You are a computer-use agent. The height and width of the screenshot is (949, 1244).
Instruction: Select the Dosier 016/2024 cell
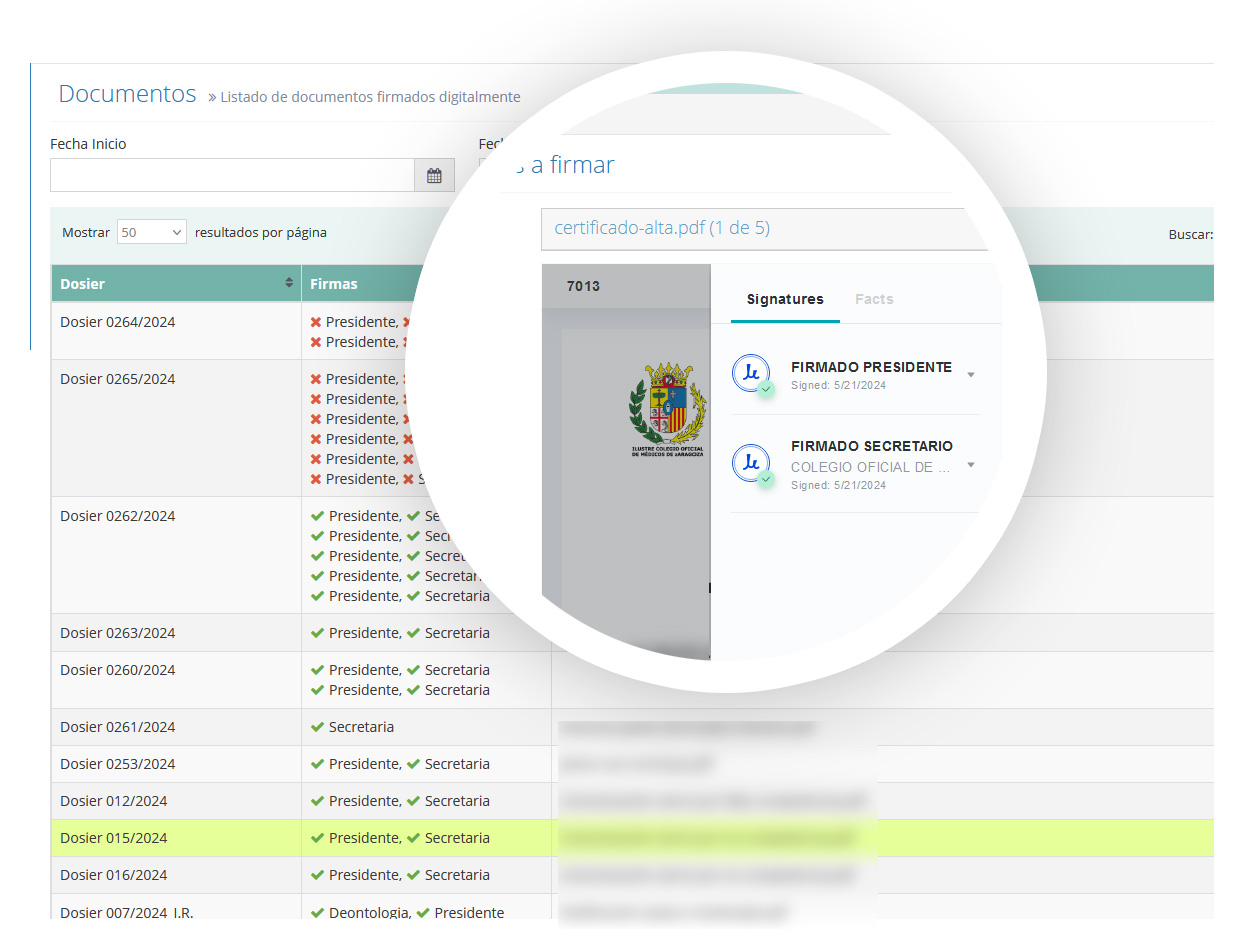176,875
